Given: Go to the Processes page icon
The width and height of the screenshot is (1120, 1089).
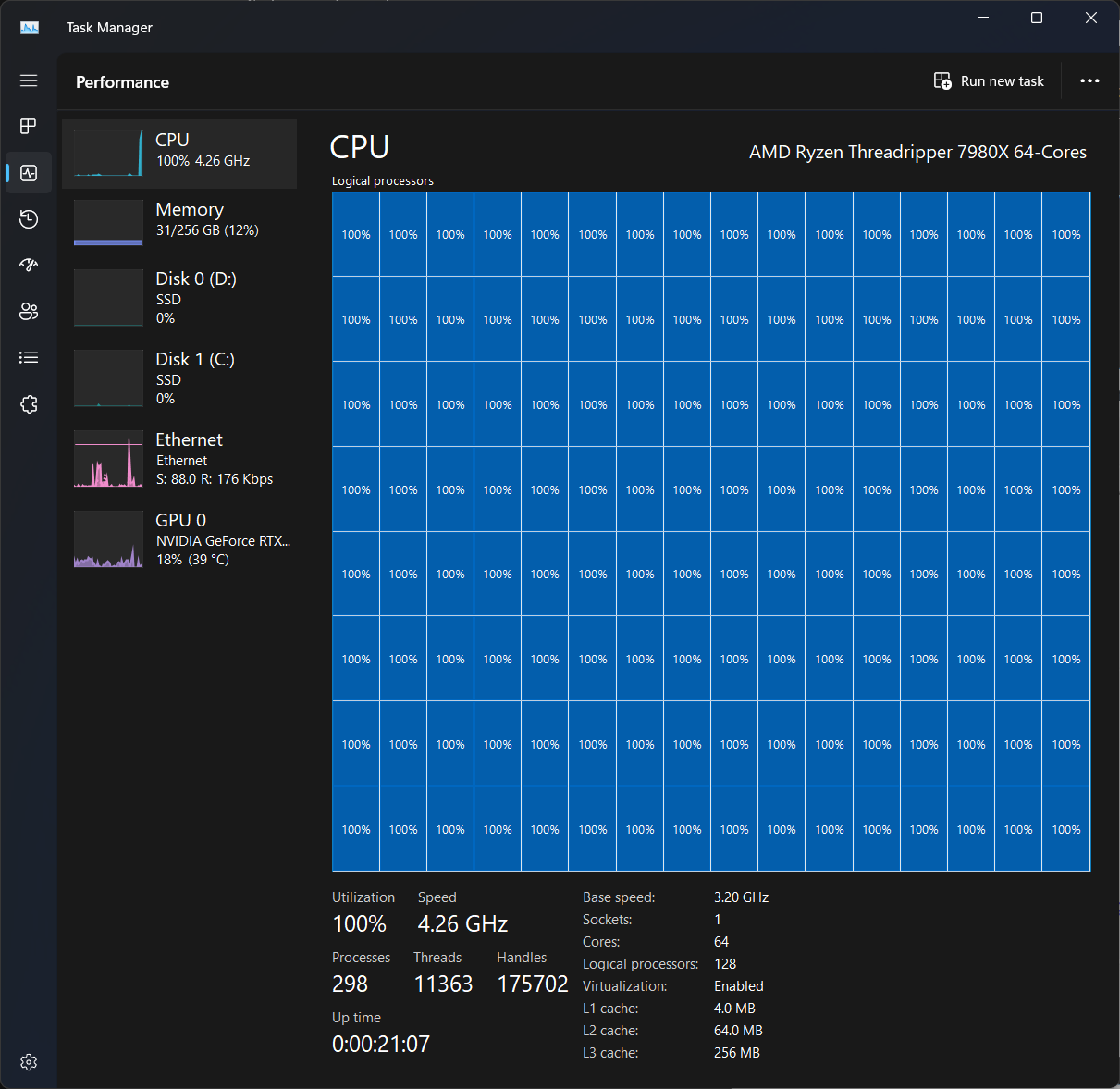Looking at the screenshot, I should click(29, 126).
